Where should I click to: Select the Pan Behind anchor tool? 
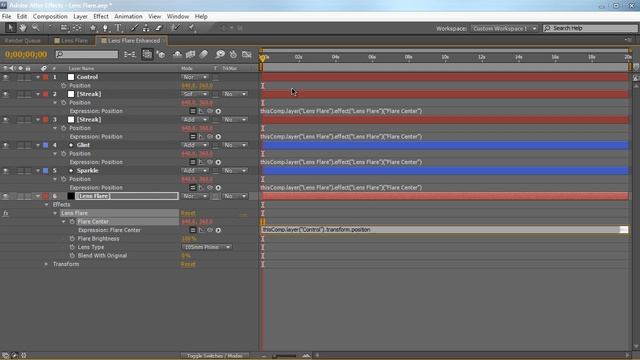pos(77,28)
